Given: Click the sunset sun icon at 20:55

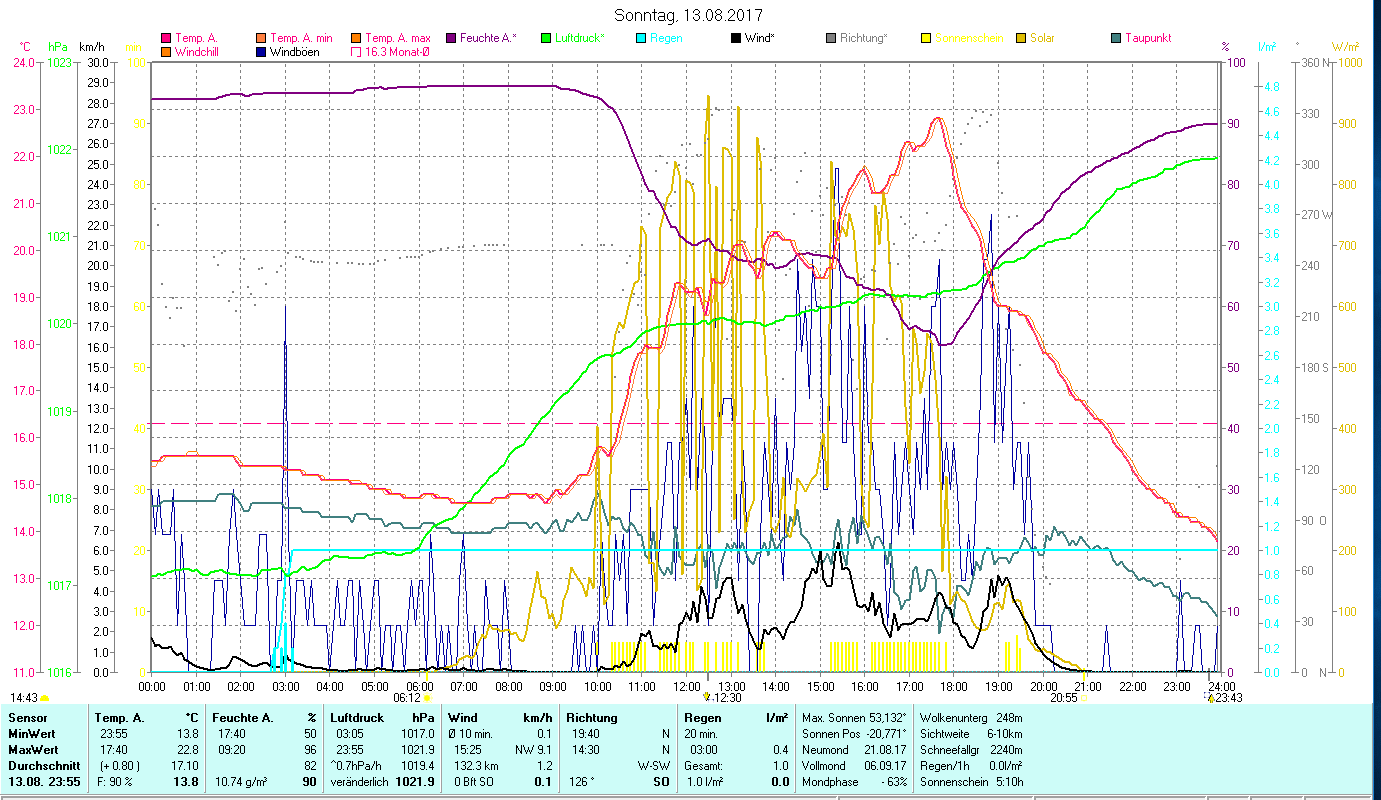Looking at the screenshot, I should (1085, 698).
